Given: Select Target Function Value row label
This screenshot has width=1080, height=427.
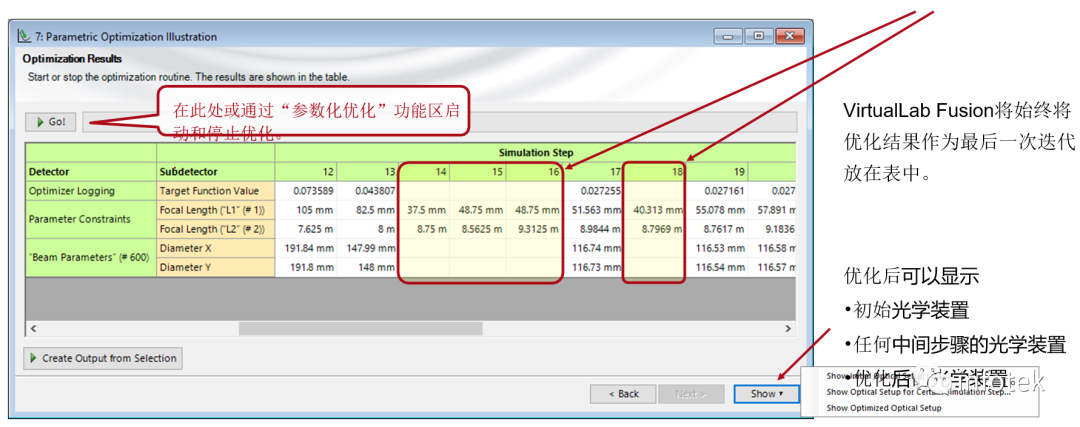Looking at the screenshot, I should [216, 190].
